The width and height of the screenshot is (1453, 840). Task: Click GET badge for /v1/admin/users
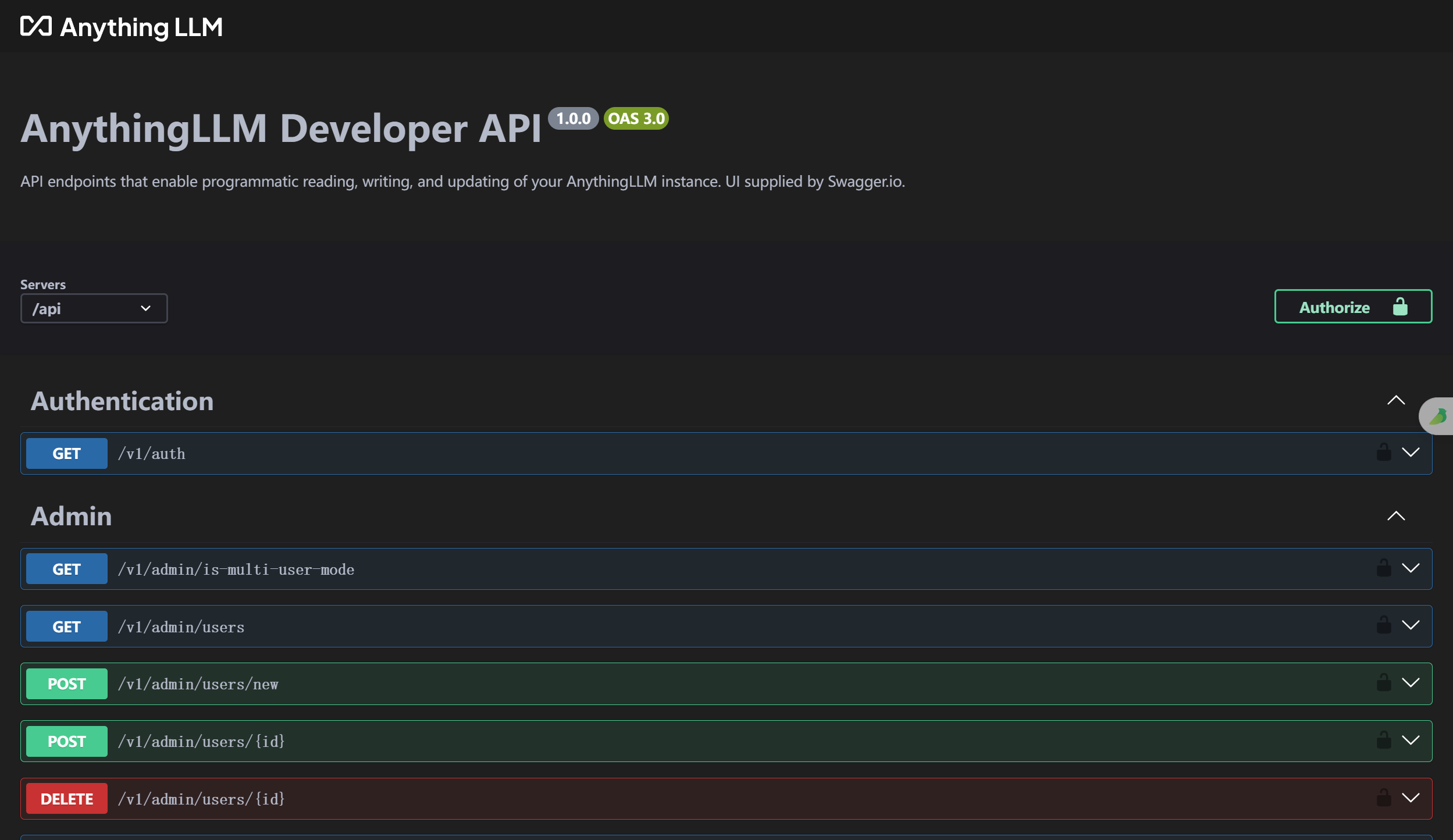[67, 627]
